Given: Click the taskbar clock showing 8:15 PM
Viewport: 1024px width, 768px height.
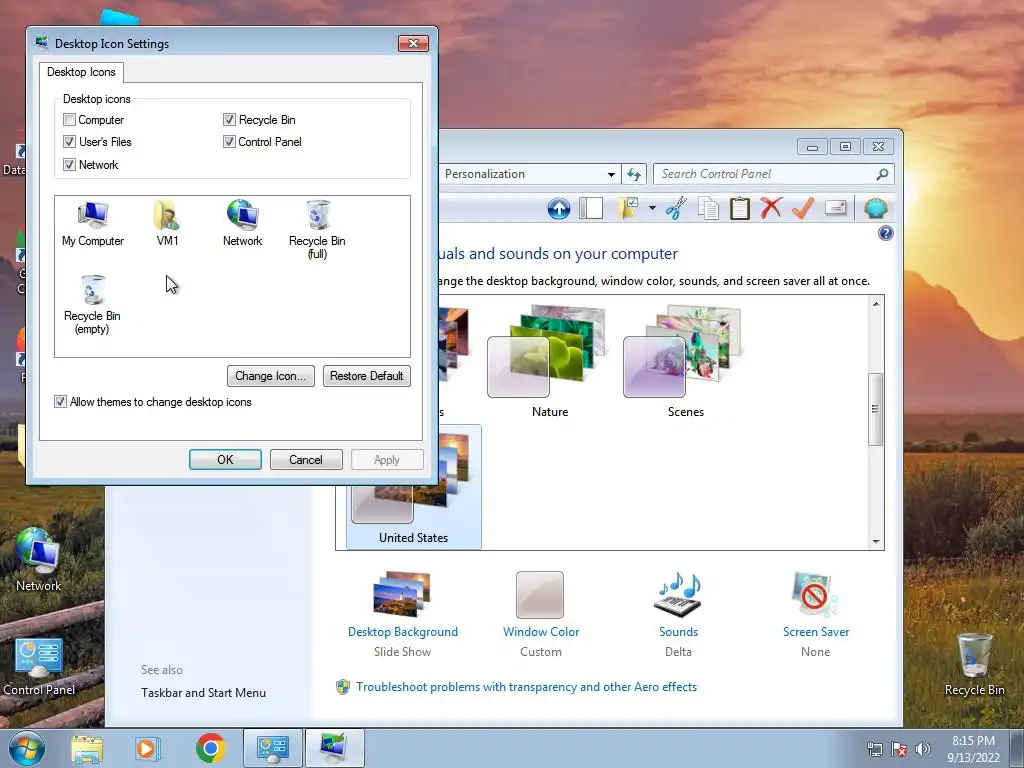Looking at the screenshot, I should pos(973,748).
